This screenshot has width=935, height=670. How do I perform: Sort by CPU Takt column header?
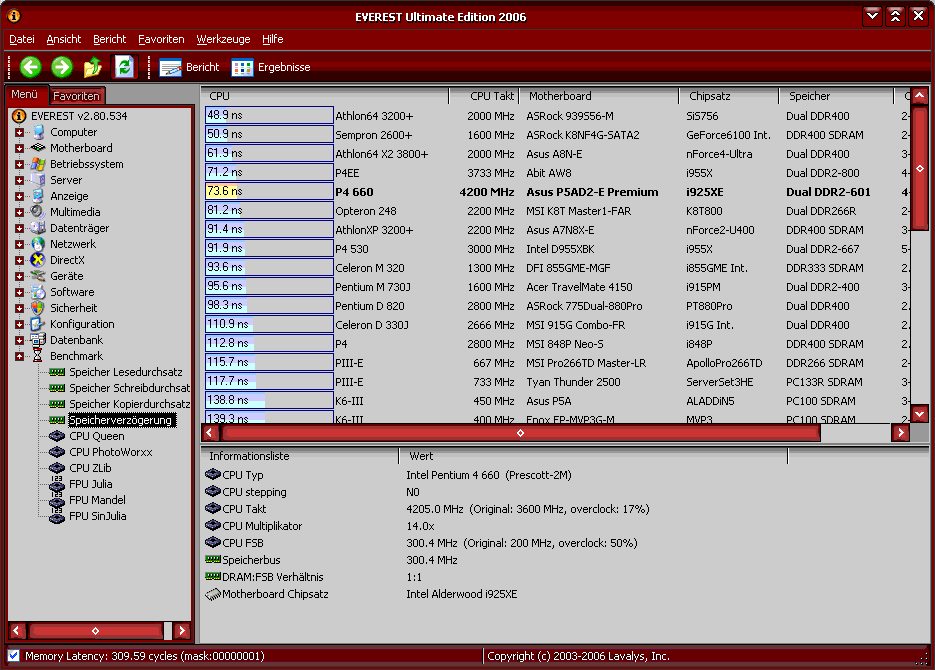click(x=484, y=96)
